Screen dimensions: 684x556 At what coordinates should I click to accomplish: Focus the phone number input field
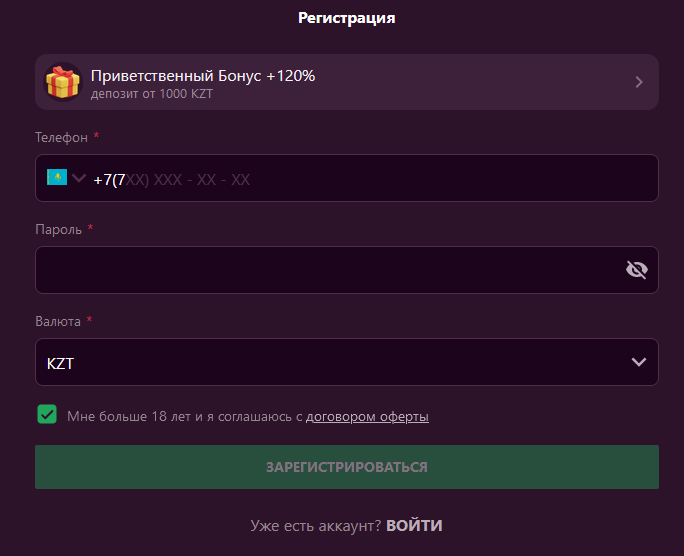347,178
